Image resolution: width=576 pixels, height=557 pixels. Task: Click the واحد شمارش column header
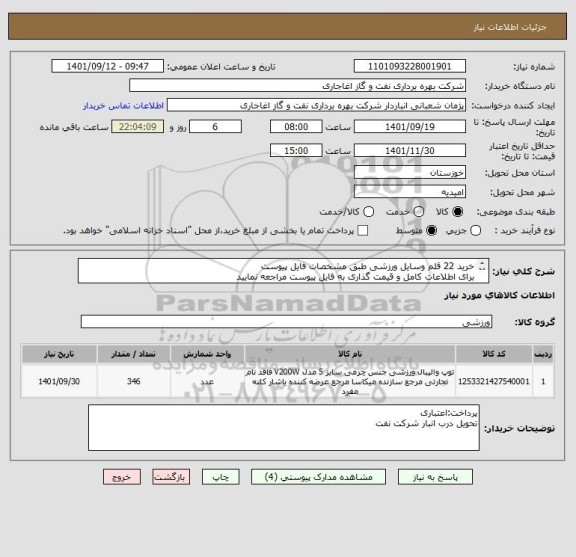click(207, 354)
